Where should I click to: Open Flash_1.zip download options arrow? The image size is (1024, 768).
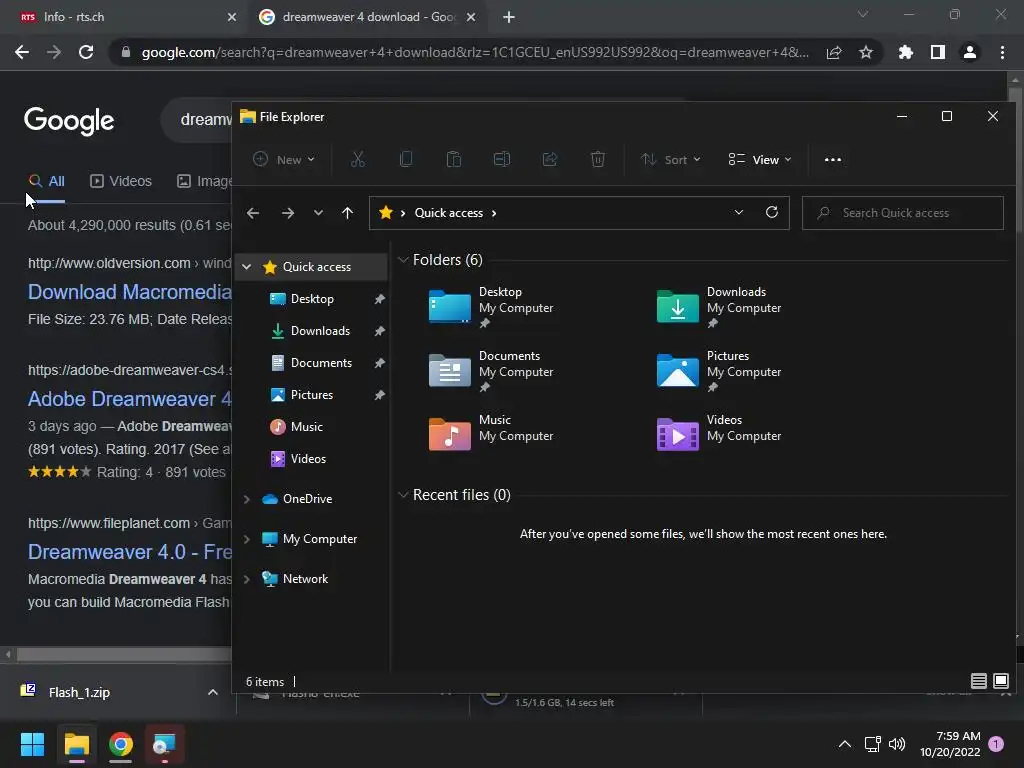[212, 692]
